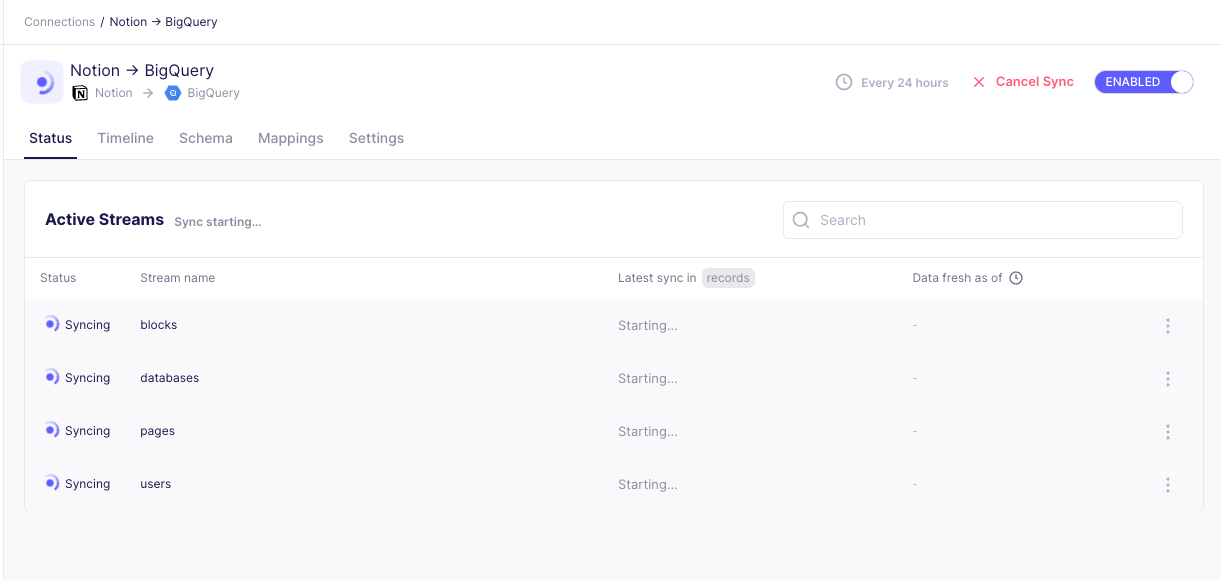This screenshot has width=1221, height=580.
Task: Focus the stream Search field
Action: click(983, 220)
